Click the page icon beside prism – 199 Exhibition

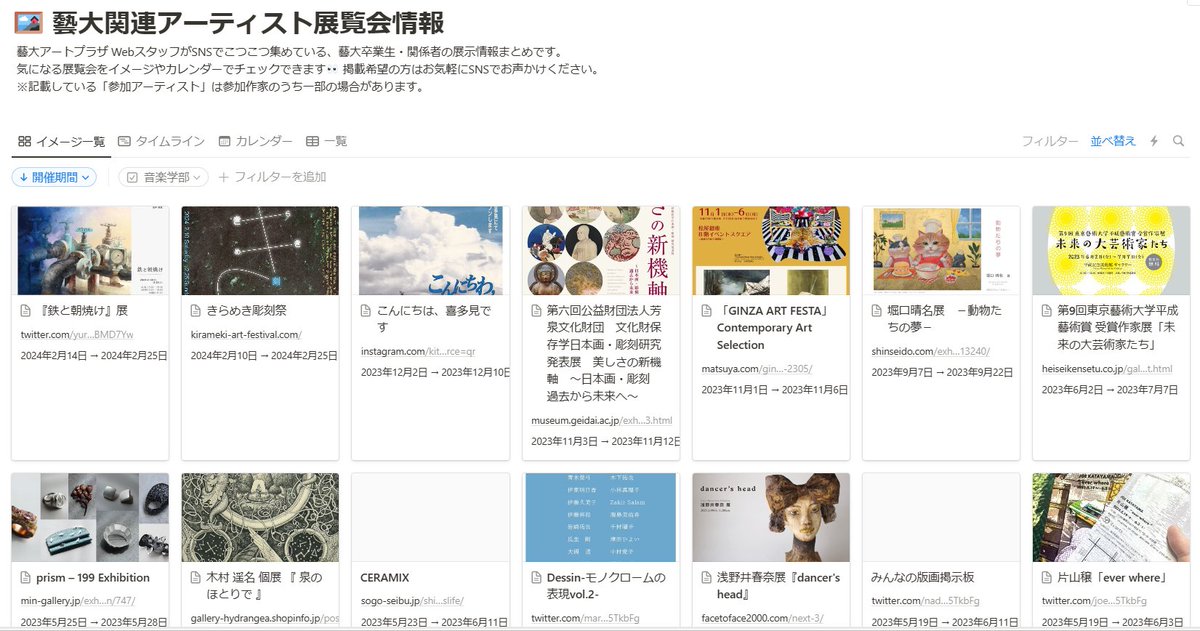(27, 578)
